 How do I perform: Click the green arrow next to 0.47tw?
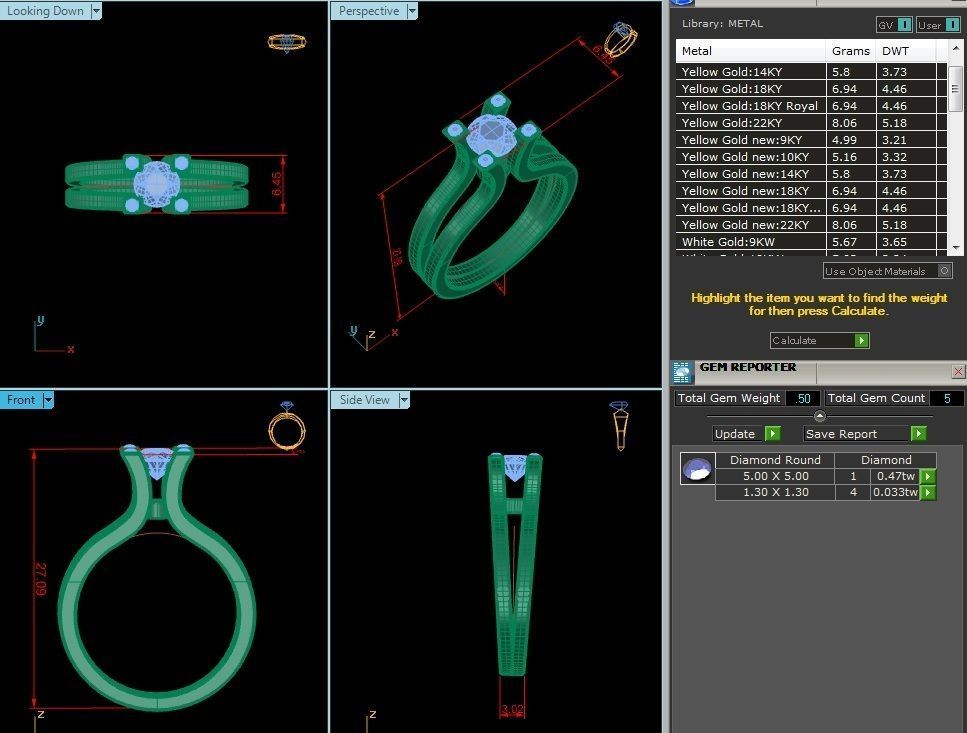pos(928,476)
